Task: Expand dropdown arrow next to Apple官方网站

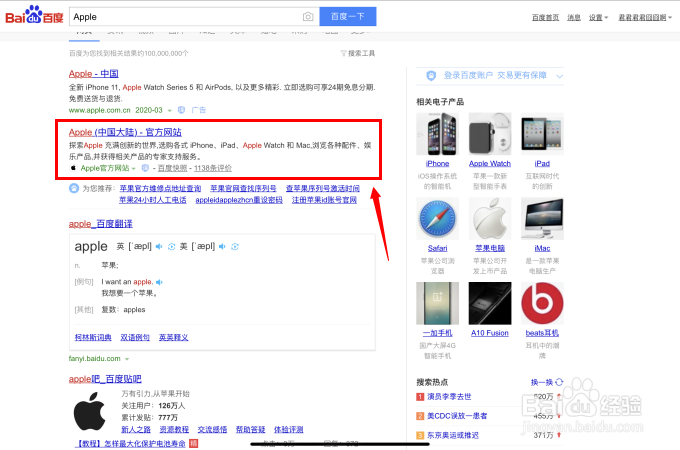Action: pos(134,169)
